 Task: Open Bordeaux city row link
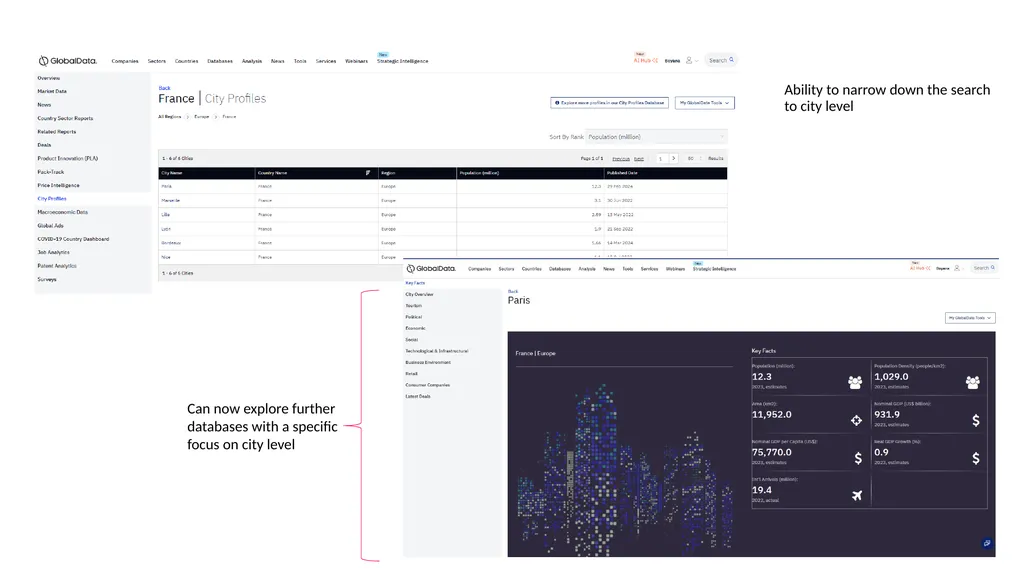(x=171, y=242)
